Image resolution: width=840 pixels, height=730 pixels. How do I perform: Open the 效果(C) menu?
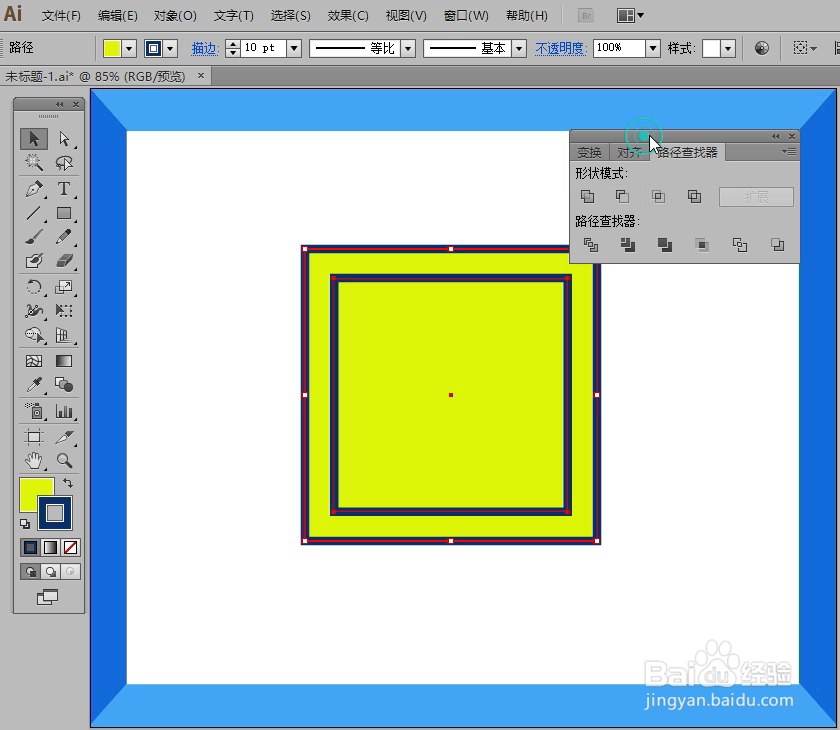click(x=348, y=16)
